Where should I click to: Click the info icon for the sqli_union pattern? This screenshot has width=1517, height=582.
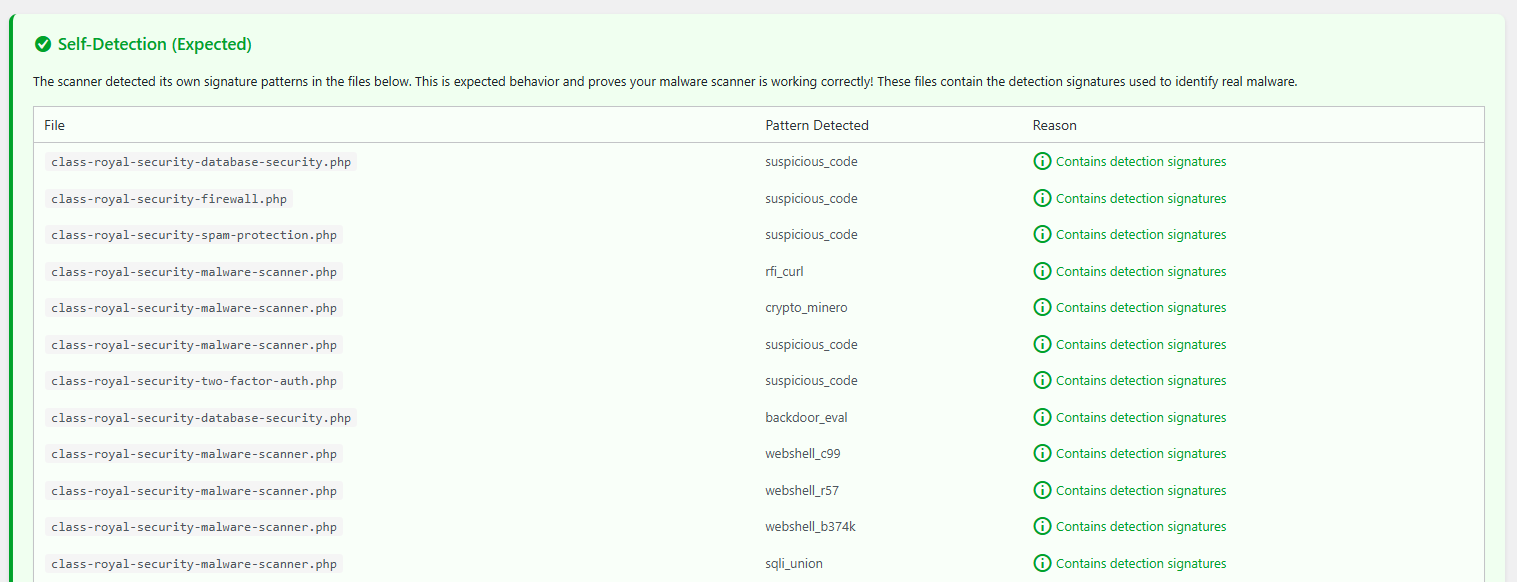click(1042, 562)
